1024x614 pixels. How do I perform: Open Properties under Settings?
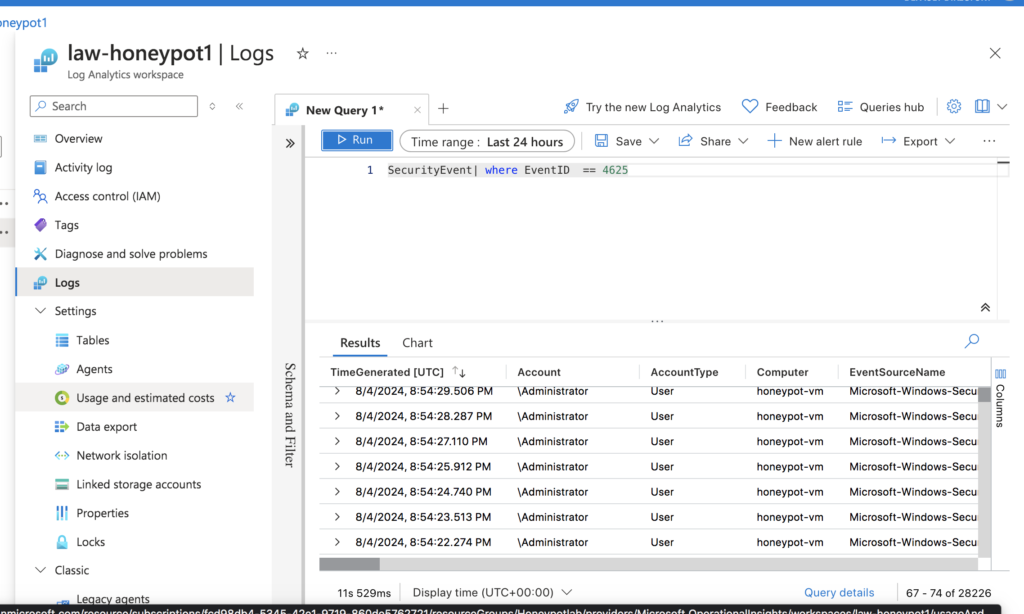[x=103, y=513]
